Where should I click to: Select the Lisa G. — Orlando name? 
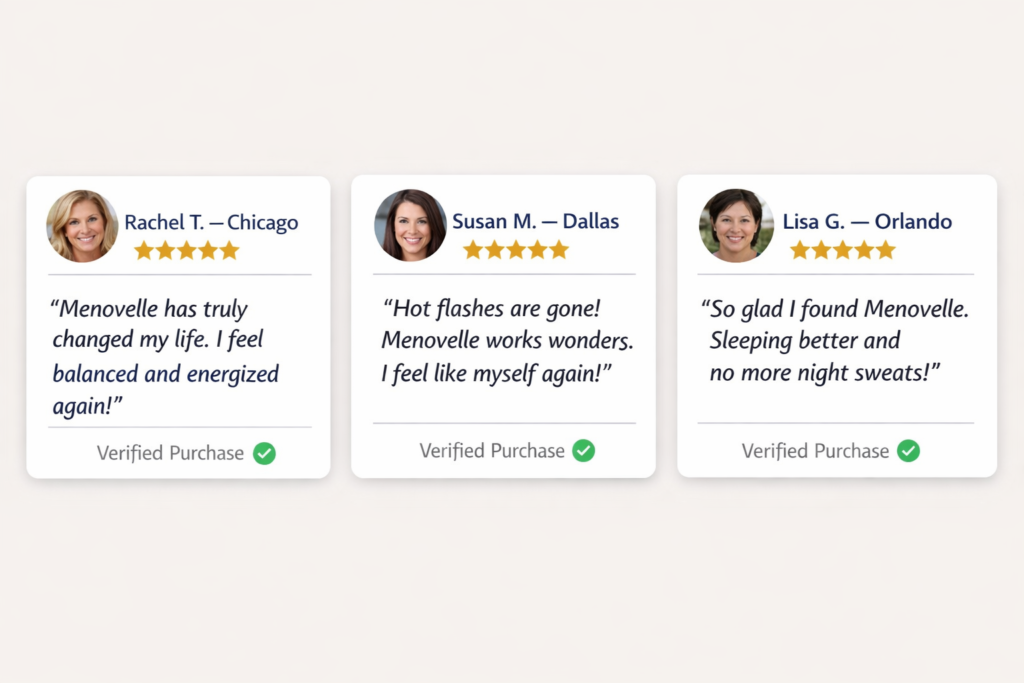point(867,221)
